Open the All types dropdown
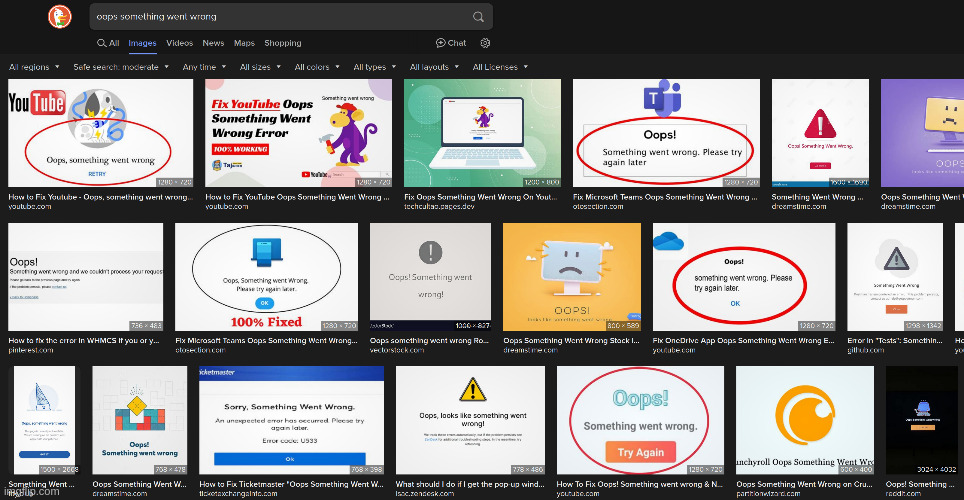The height and width of the screenshot is (500, 964). coord(375,67)
